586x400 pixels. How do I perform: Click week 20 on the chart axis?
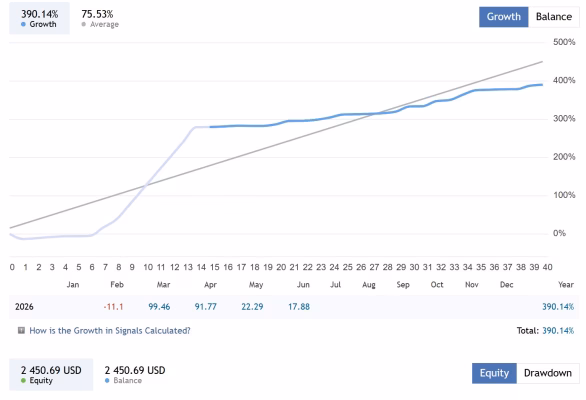click(x=281, y=267)
